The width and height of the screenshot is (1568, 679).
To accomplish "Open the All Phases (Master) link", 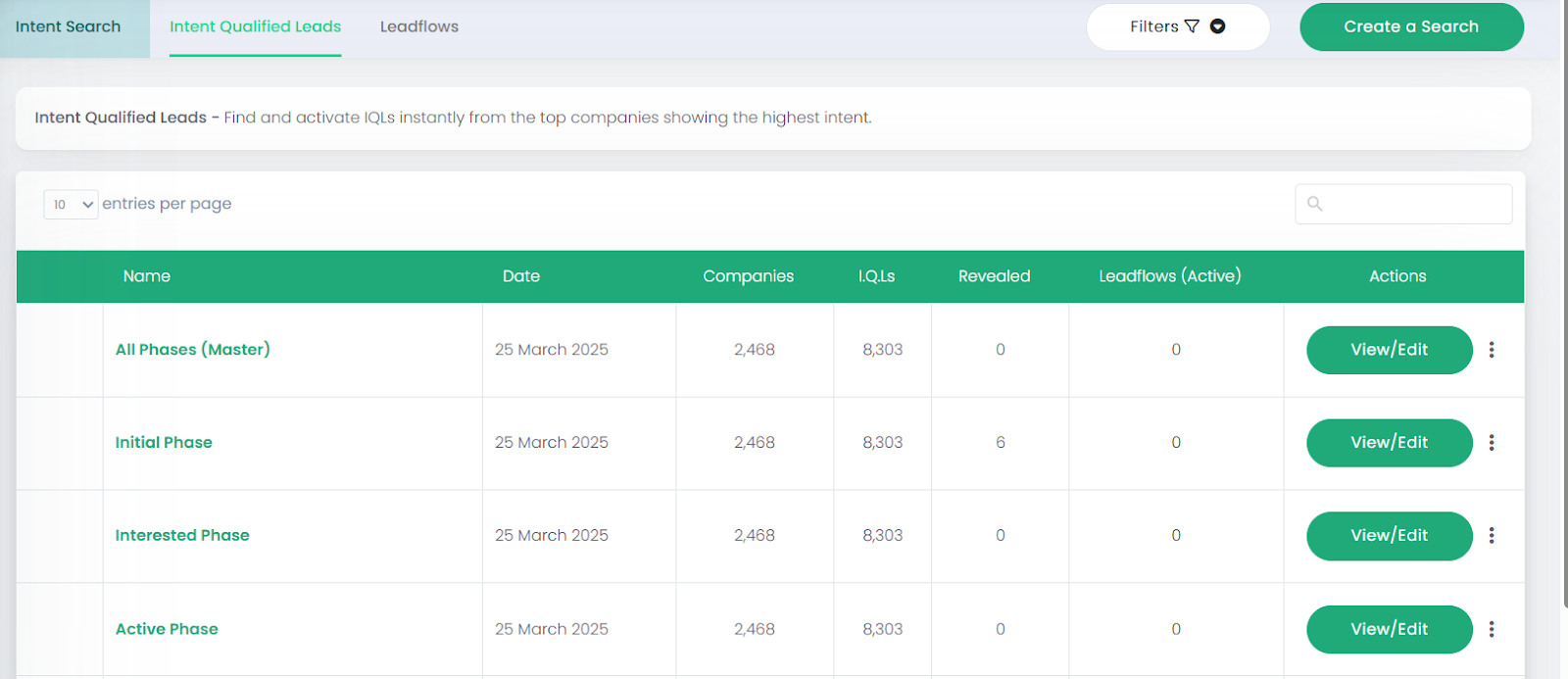I will click(192, 350).
